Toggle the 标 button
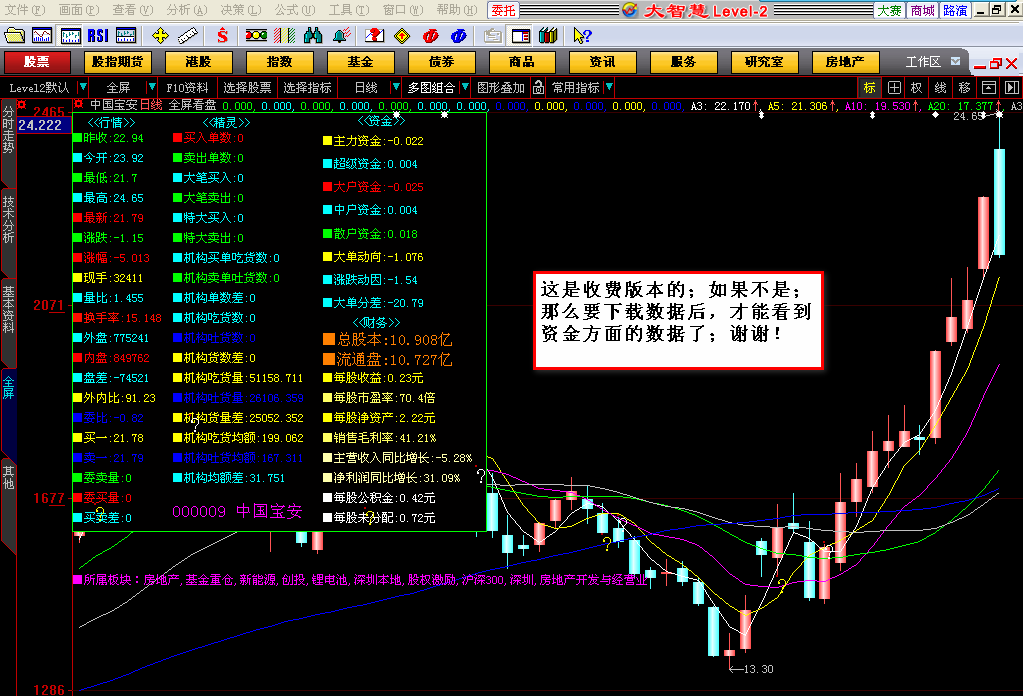Screen dimensions: 1023x696 click(869, 87)
